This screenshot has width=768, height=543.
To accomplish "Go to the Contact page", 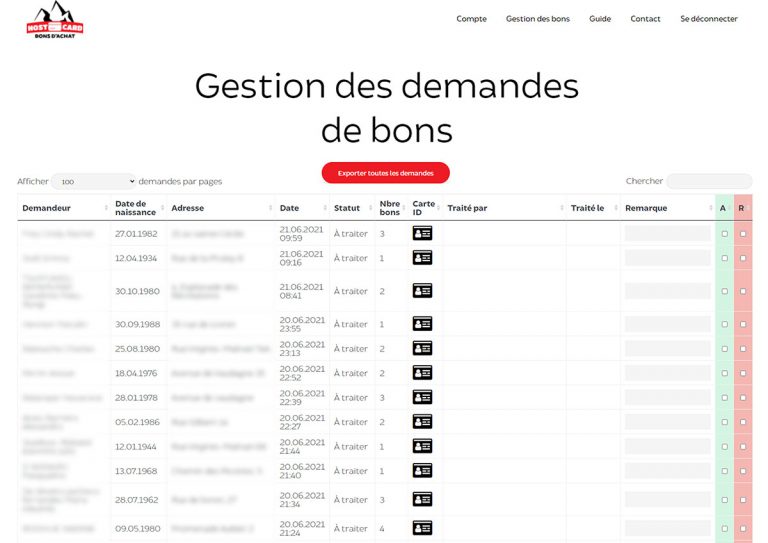I will (645, 19).
